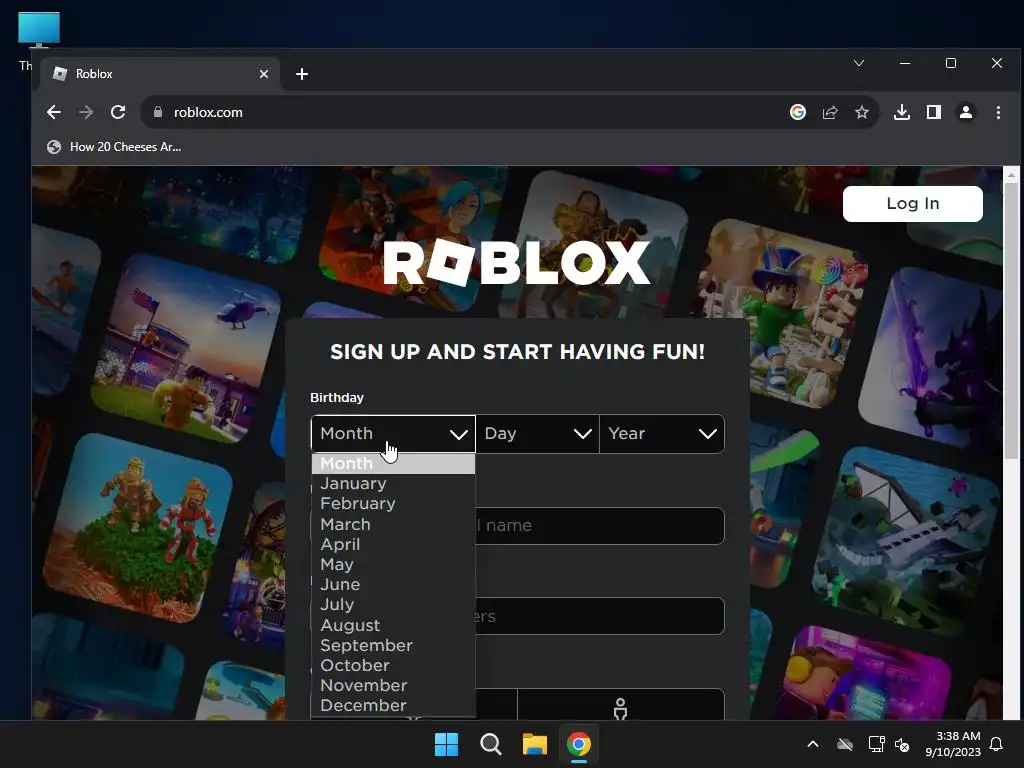This screenshot has width=1024, height=768.
Task: Choose February from the month list
Action: 393,504
